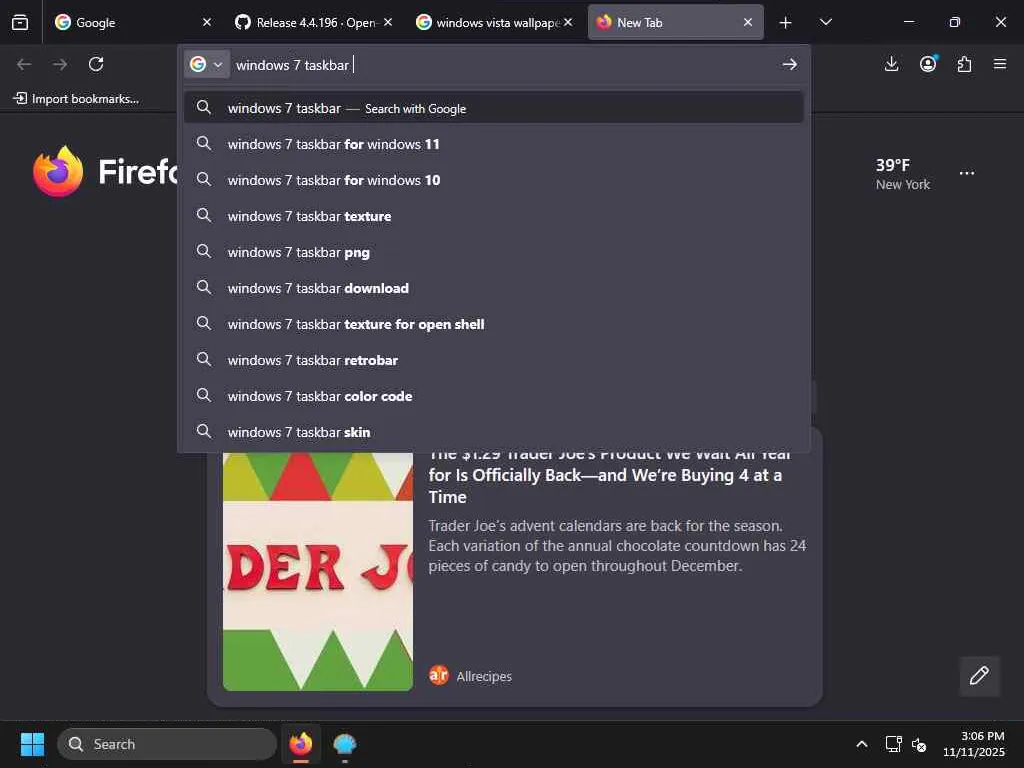Viewport: 1024px width, 768px height.
Task: Open the Downloads panel
Action: click(x=891, y=64)
